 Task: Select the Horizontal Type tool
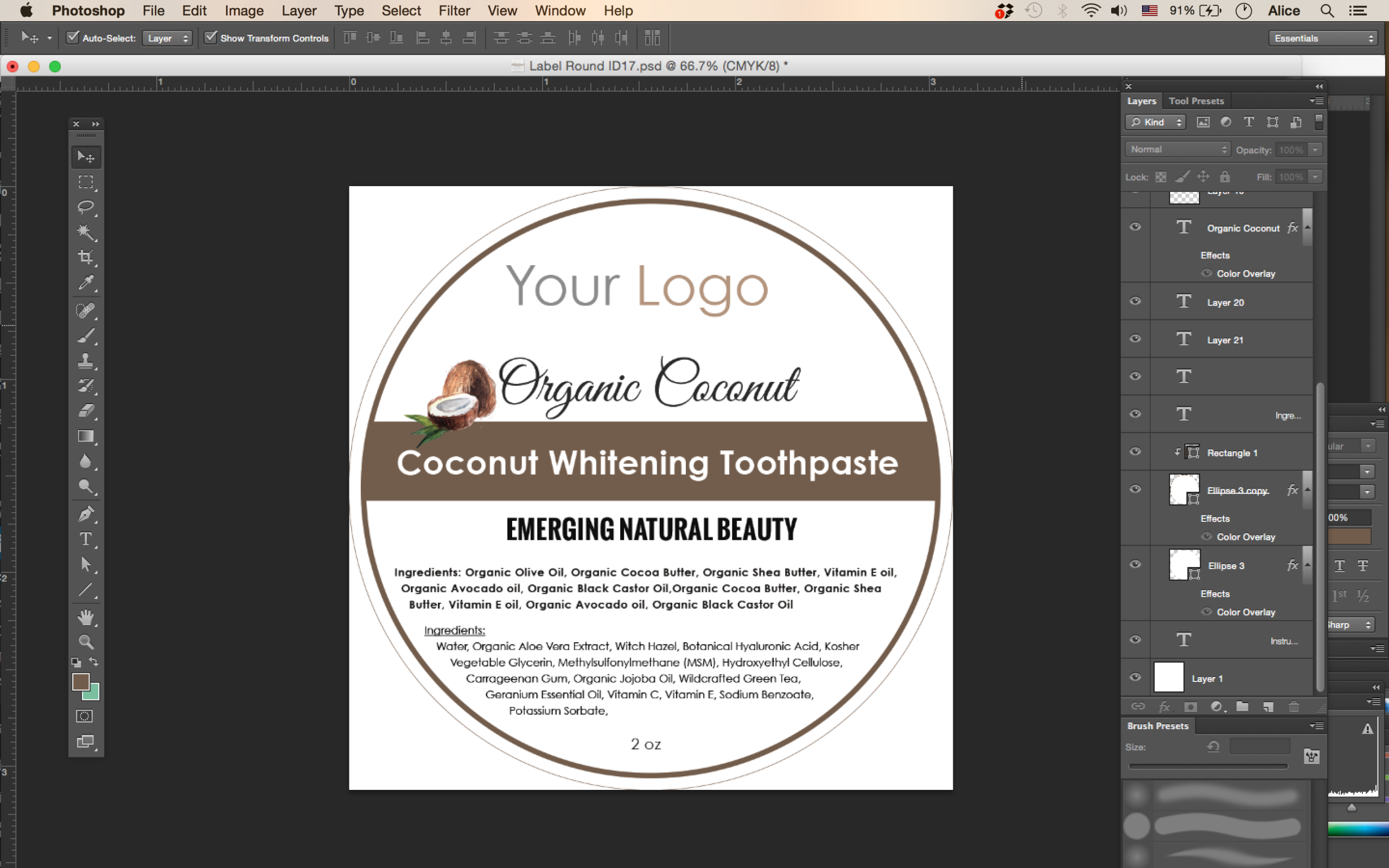(x=86, y=539)
